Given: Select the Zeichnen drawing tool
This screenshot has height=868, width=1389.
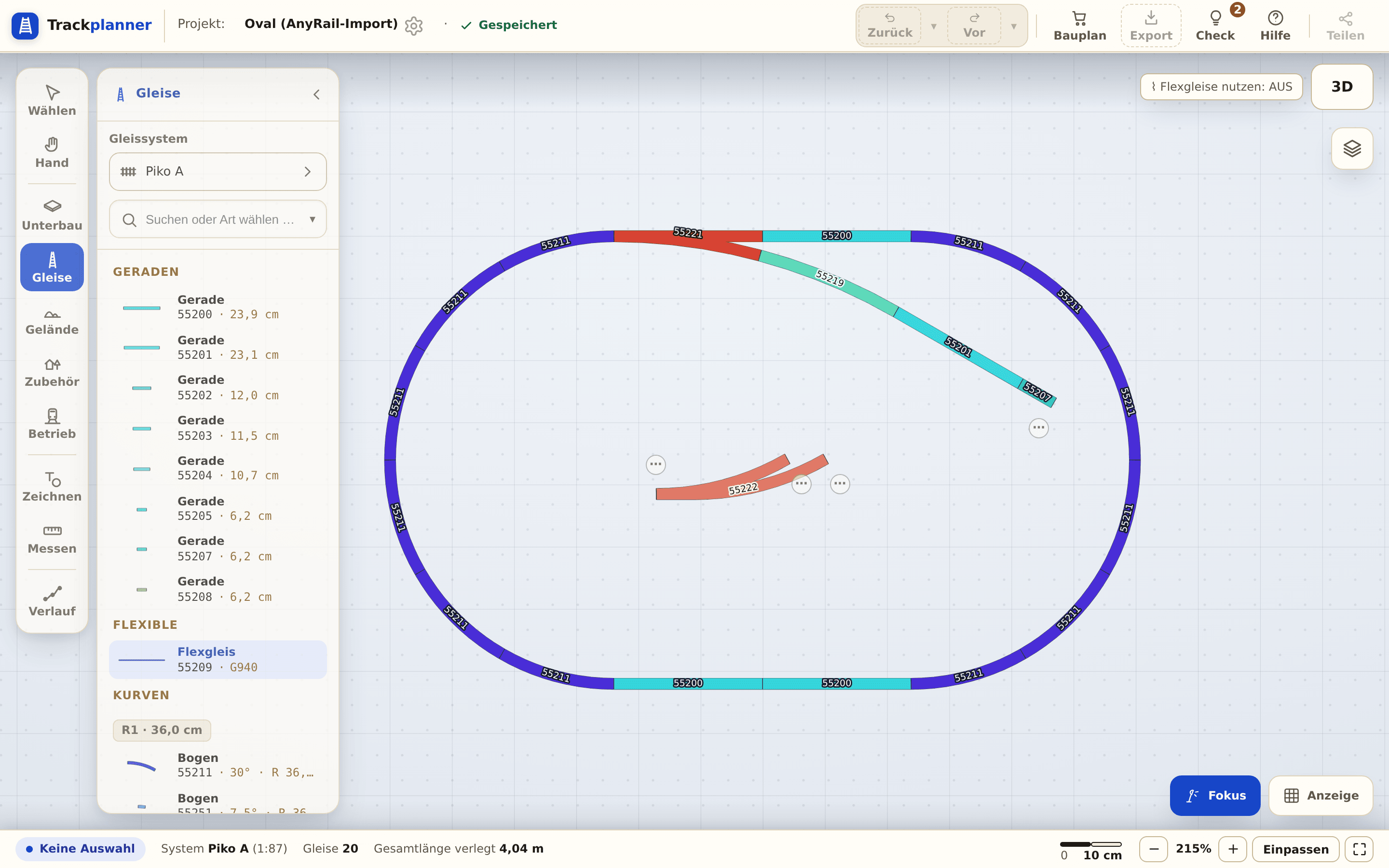Looking at the screenshot, I should click(x=52, y=486).
